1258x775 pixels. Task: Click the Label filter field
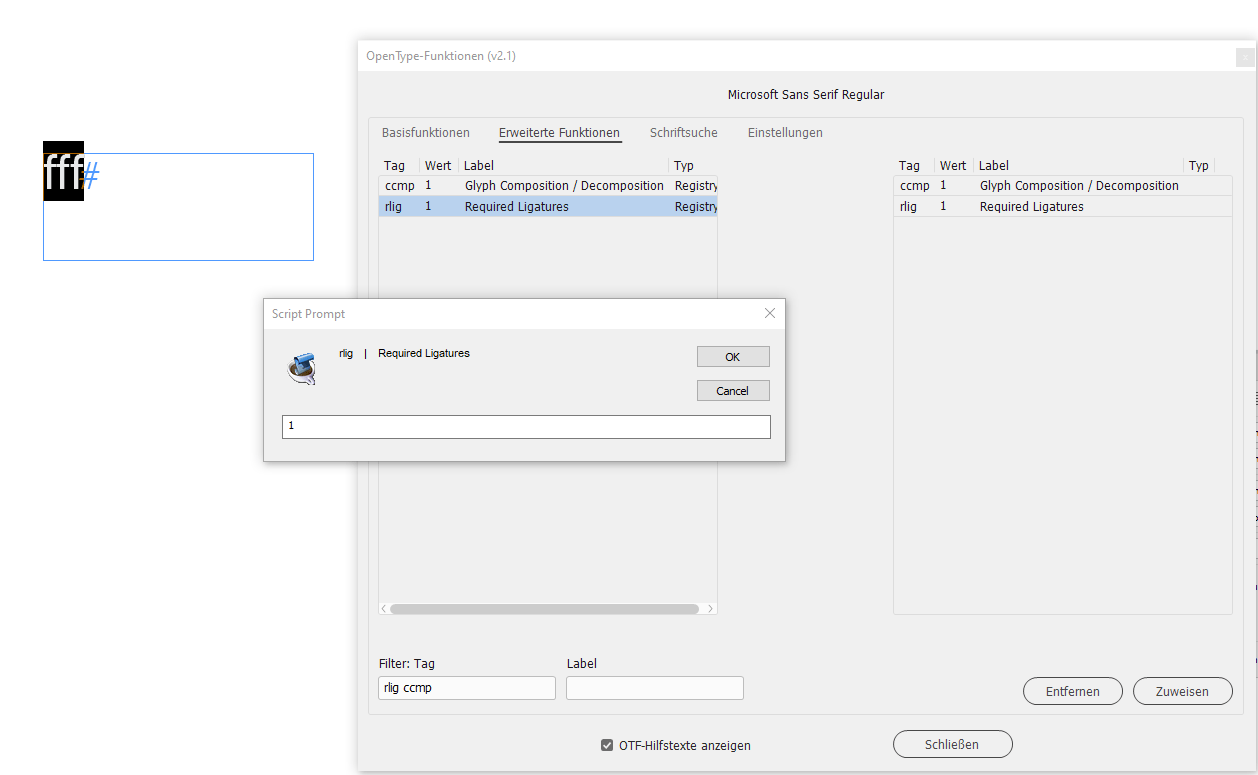pyautogui.click(x=654, y=688)
